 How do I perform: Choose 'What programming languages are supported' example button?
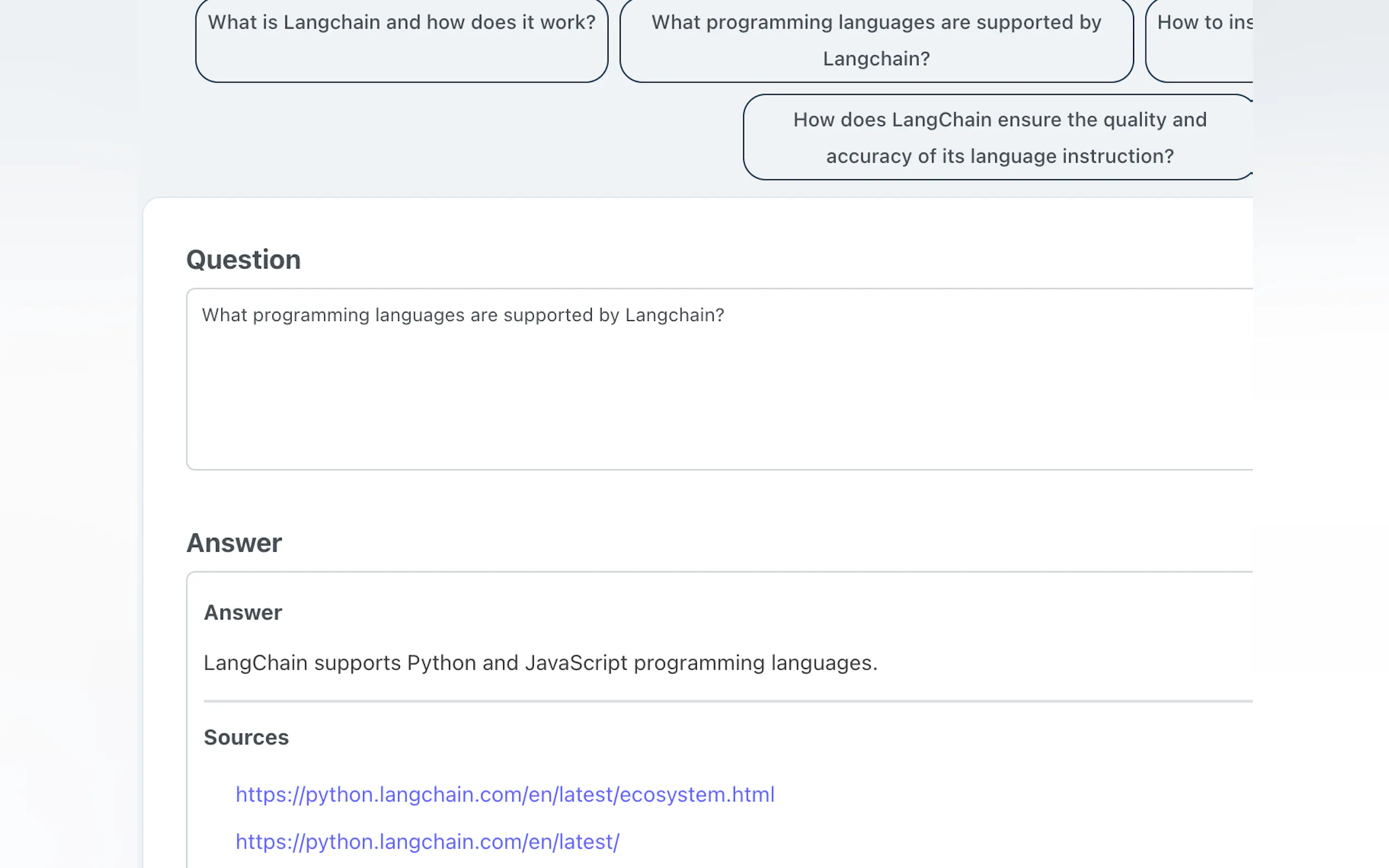(876, 40)
